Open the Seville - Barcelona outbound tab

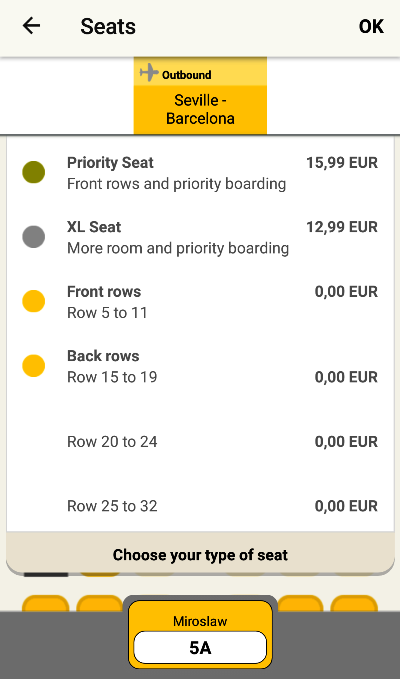[200, 96]
